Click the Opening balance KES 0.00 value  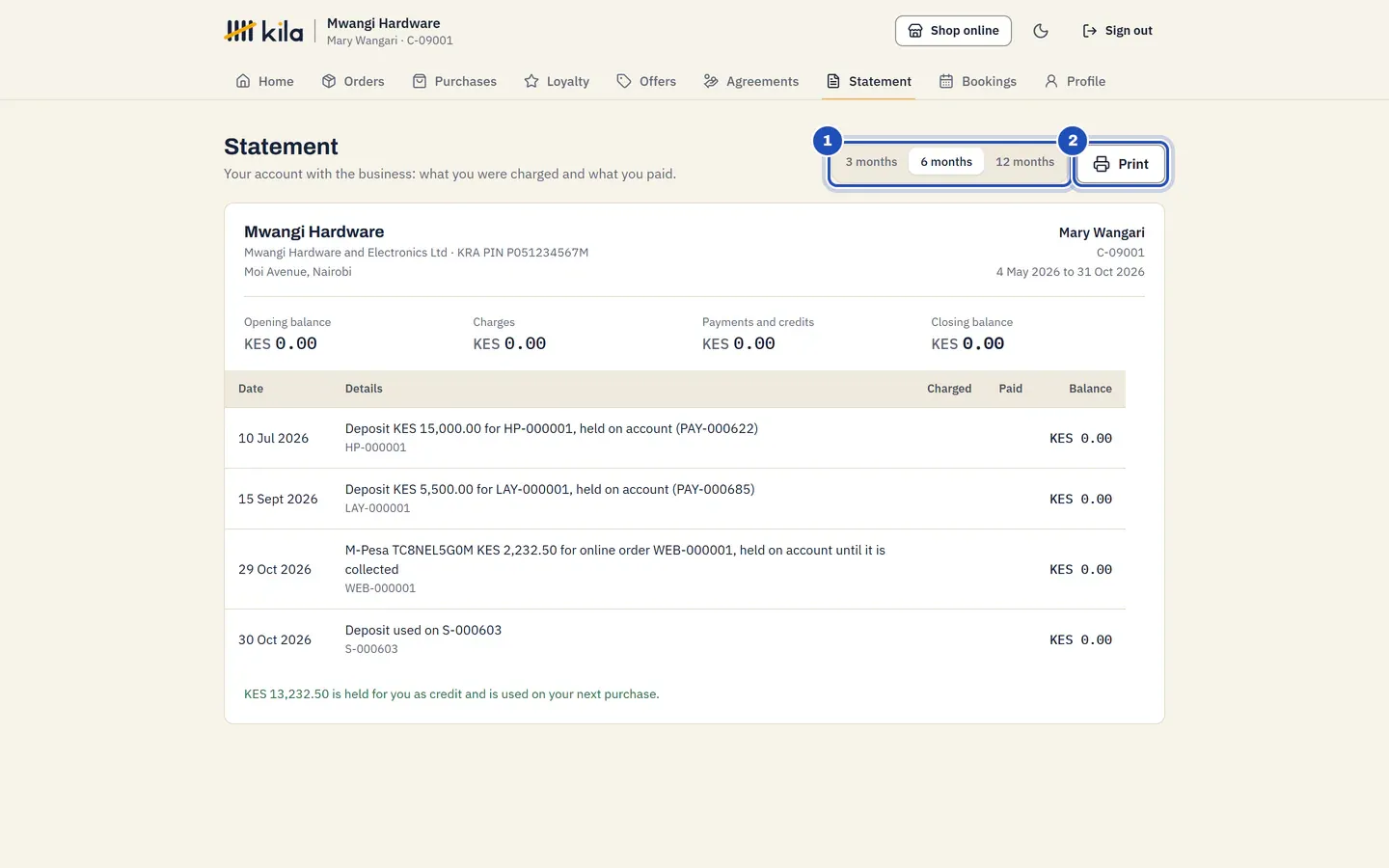tap(281, 343)
